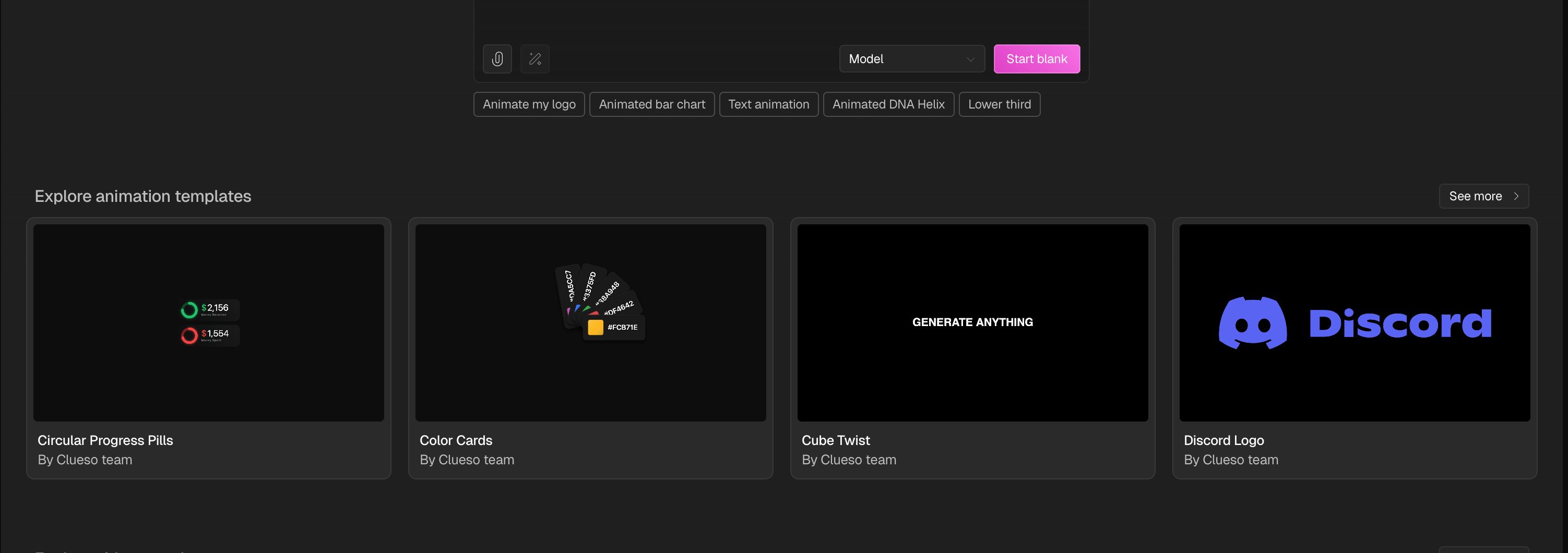Click the paperclip attachment icon
1568x553 pixels.
(x=497, y=59)
